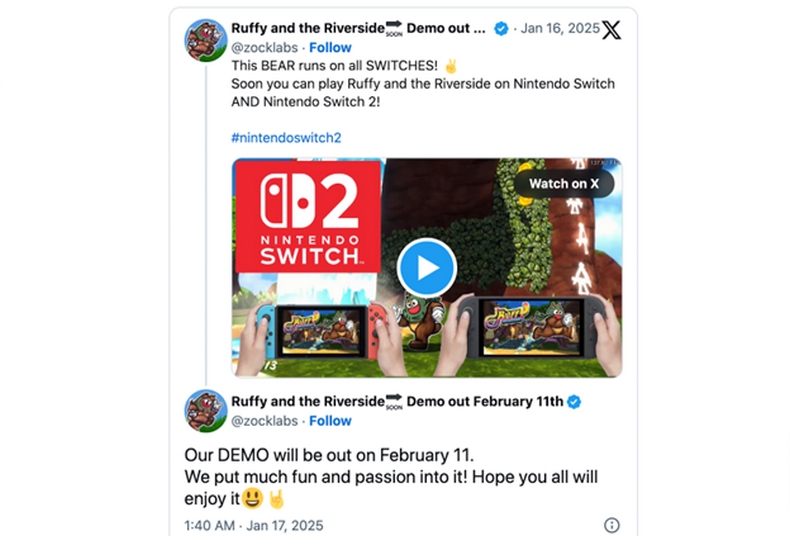Click the account name ending Demo out February 11th
Screen dimensions: 790x536
pyautogui.click(x=397, y=402)
